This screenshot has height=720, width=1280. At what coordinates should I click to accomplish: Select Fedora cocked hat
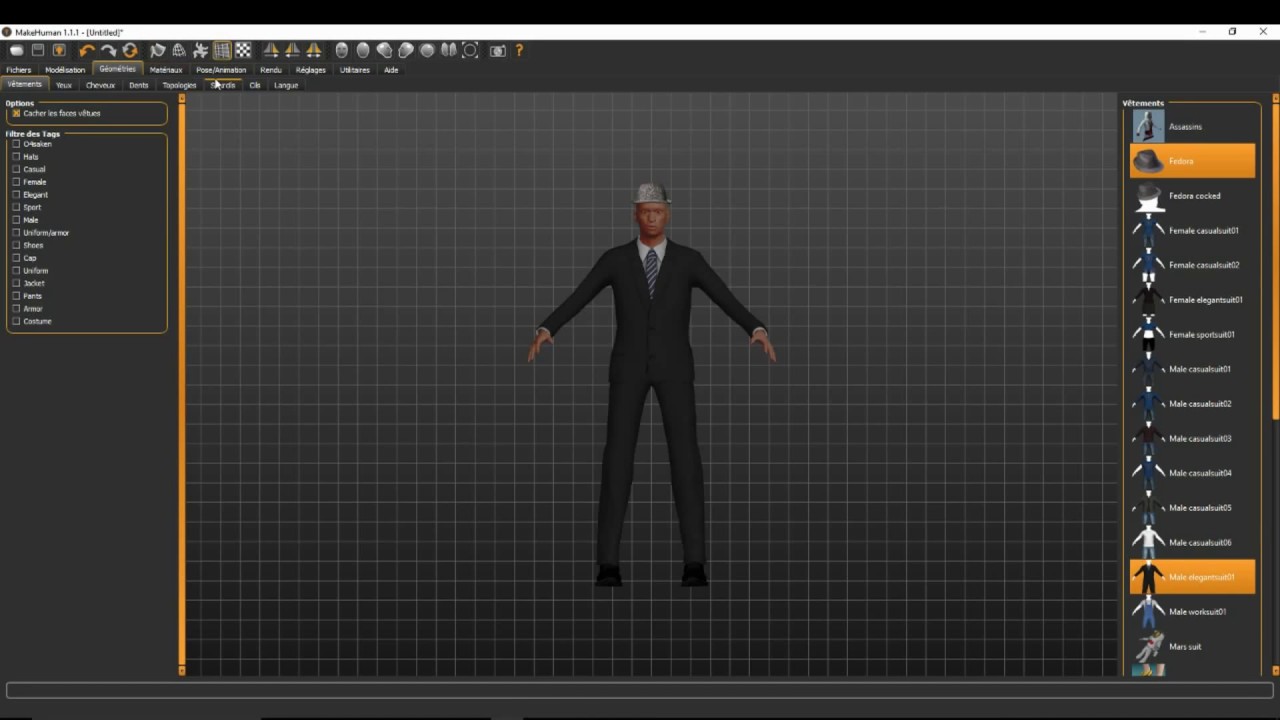[1192, 196]
